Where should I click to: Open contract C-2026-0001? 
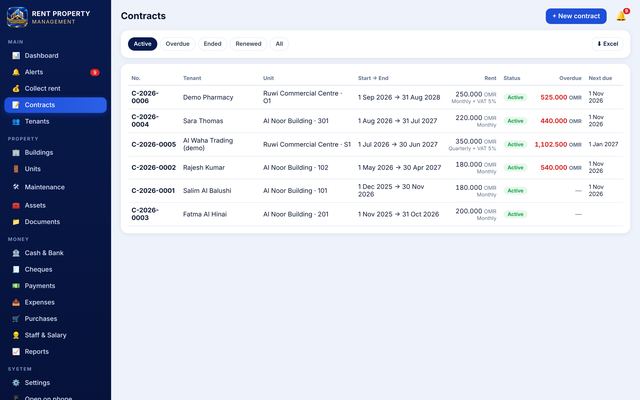coord(153,191)
